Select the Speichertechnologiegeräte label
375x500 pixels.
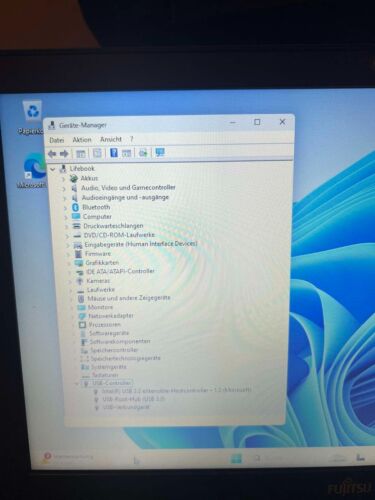click(x=125, y=358)
